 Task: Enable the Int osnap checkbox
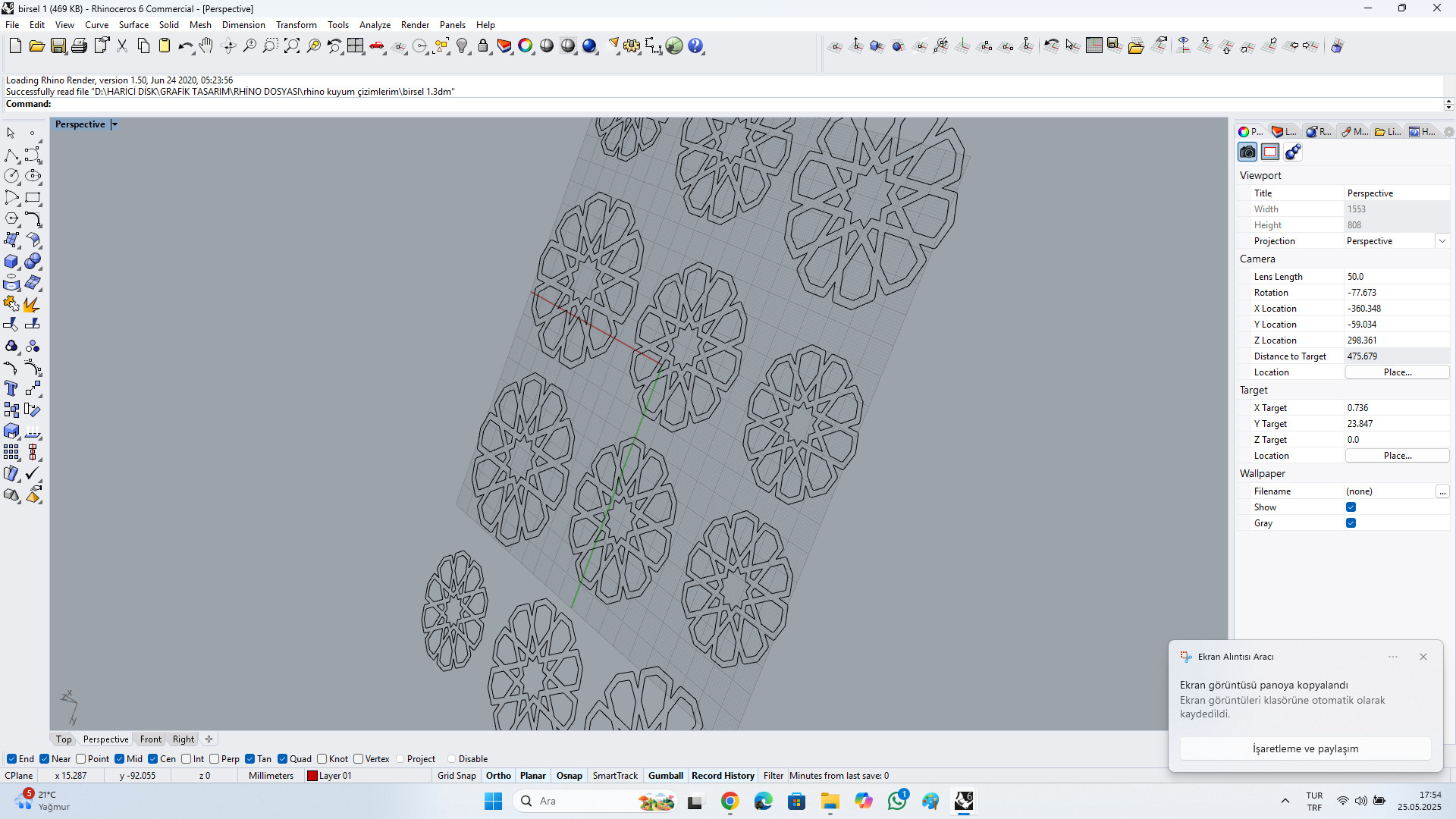[x=187, y=759]
